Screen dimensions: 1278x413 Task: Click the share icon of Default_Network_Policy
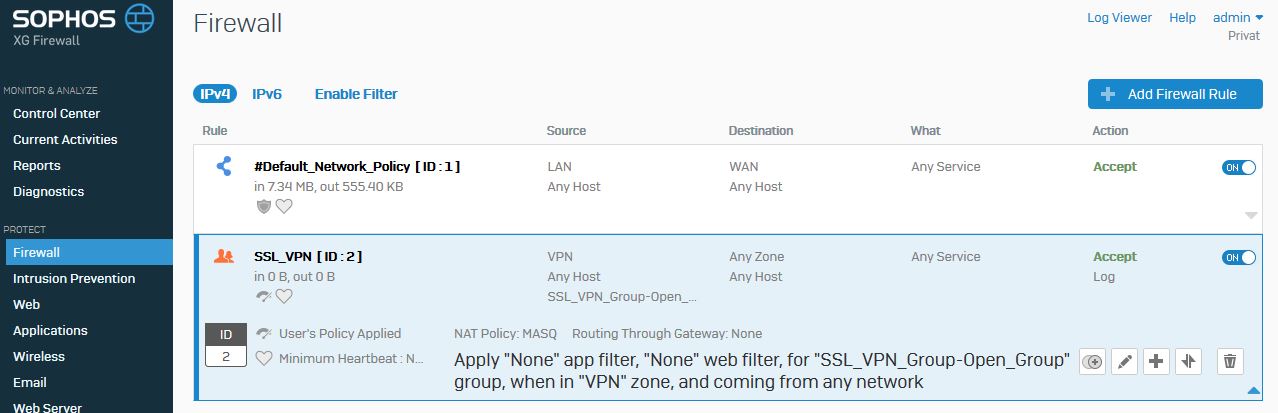click(224, 167)
